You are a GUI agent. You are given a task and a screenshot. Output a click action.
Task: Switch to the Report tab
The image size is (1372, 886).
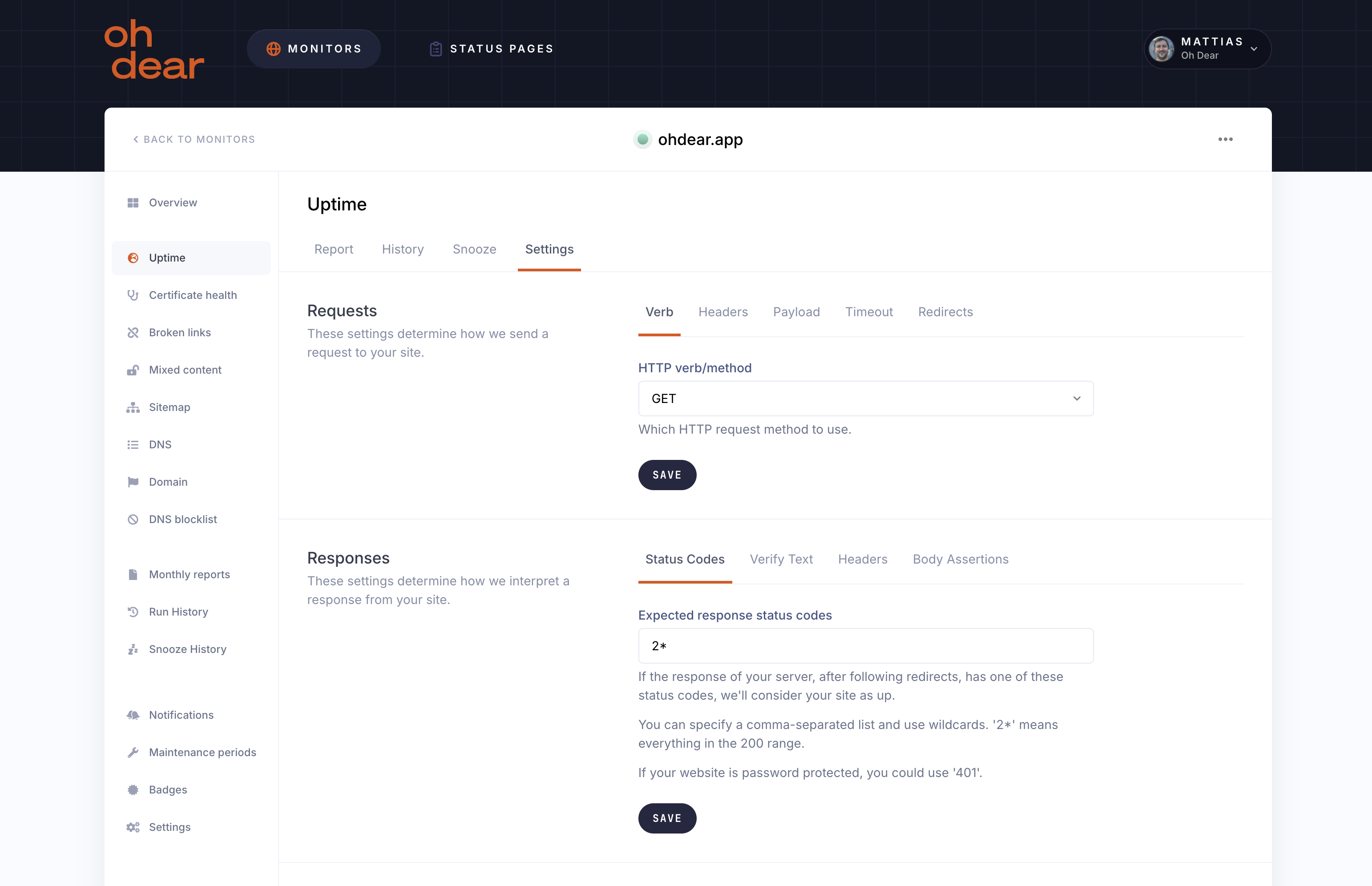(x=333, y=249)
